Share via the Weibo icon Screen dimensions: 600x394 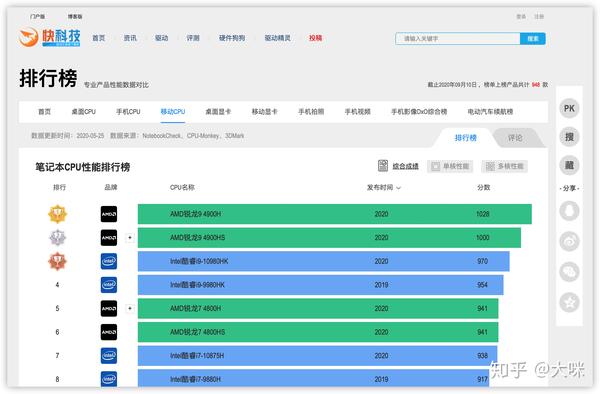(569, 241)
